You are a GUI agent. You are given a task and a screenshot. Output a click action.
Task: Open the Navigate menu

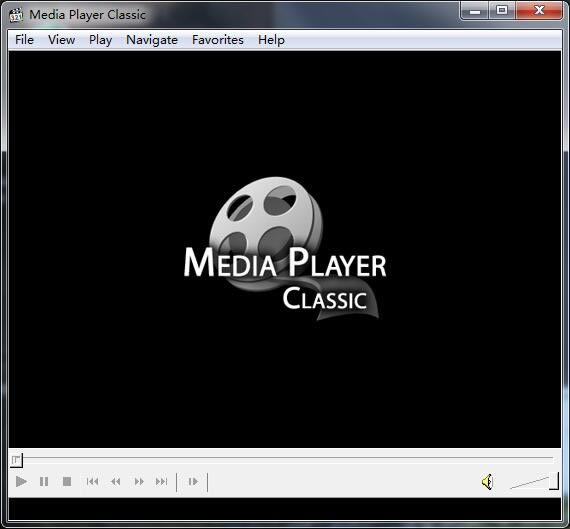click(x=152, y=40)
